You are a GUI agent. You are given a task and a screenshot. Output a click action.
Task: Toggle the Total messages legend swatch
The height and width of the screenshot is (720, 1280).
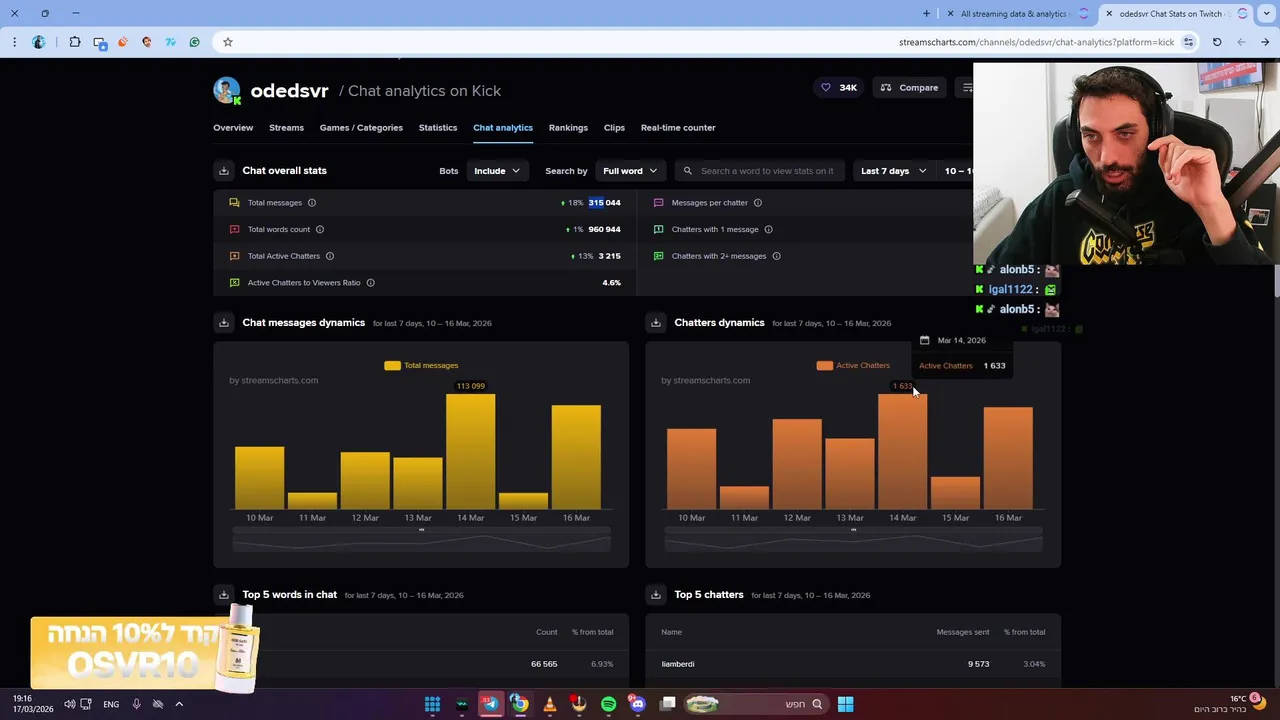click(x=392, y=366)
